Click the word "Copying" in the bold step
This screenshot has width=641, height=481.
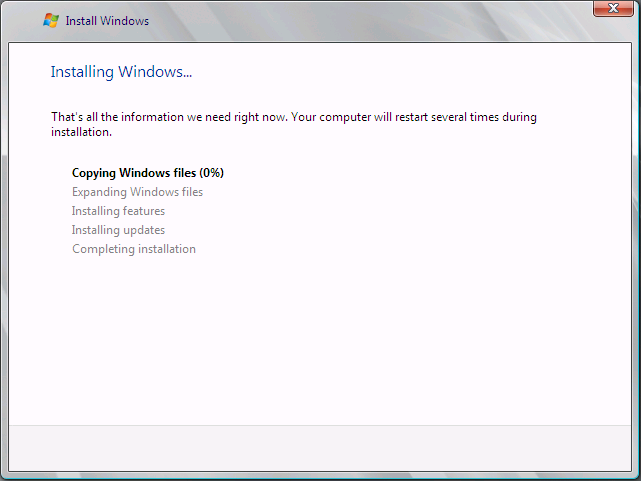[95, 173]
